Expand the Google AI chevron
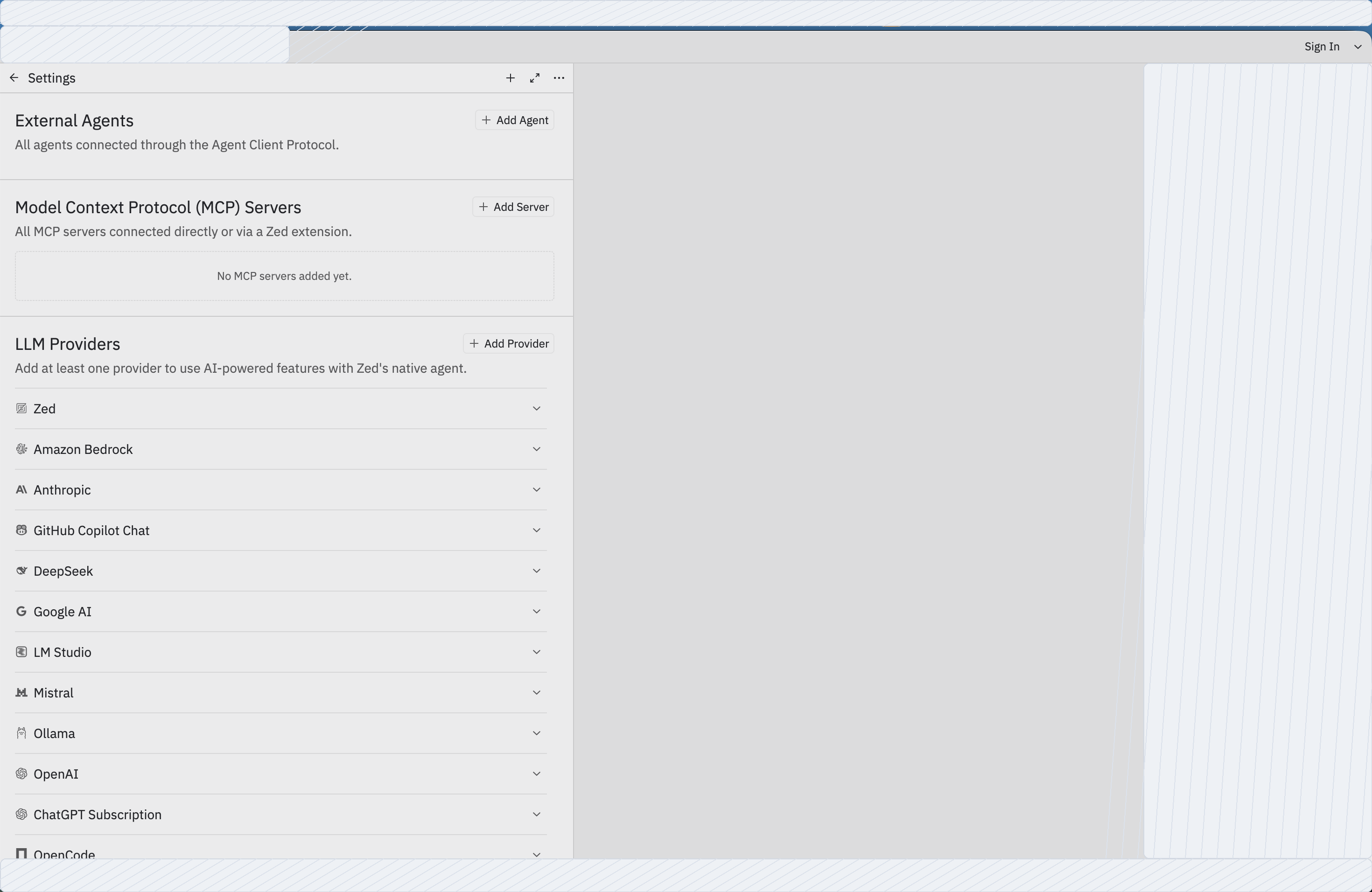Viewport: 1372px width, 892px height. pos(537,611)
